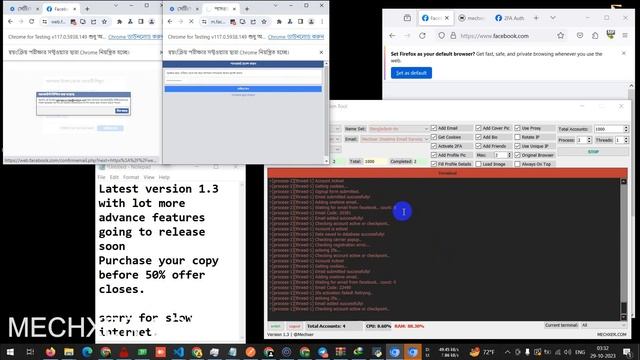The image size is (640, 360).
Task: Stop page loading in middle Chrome window
Action: point(191,21)
